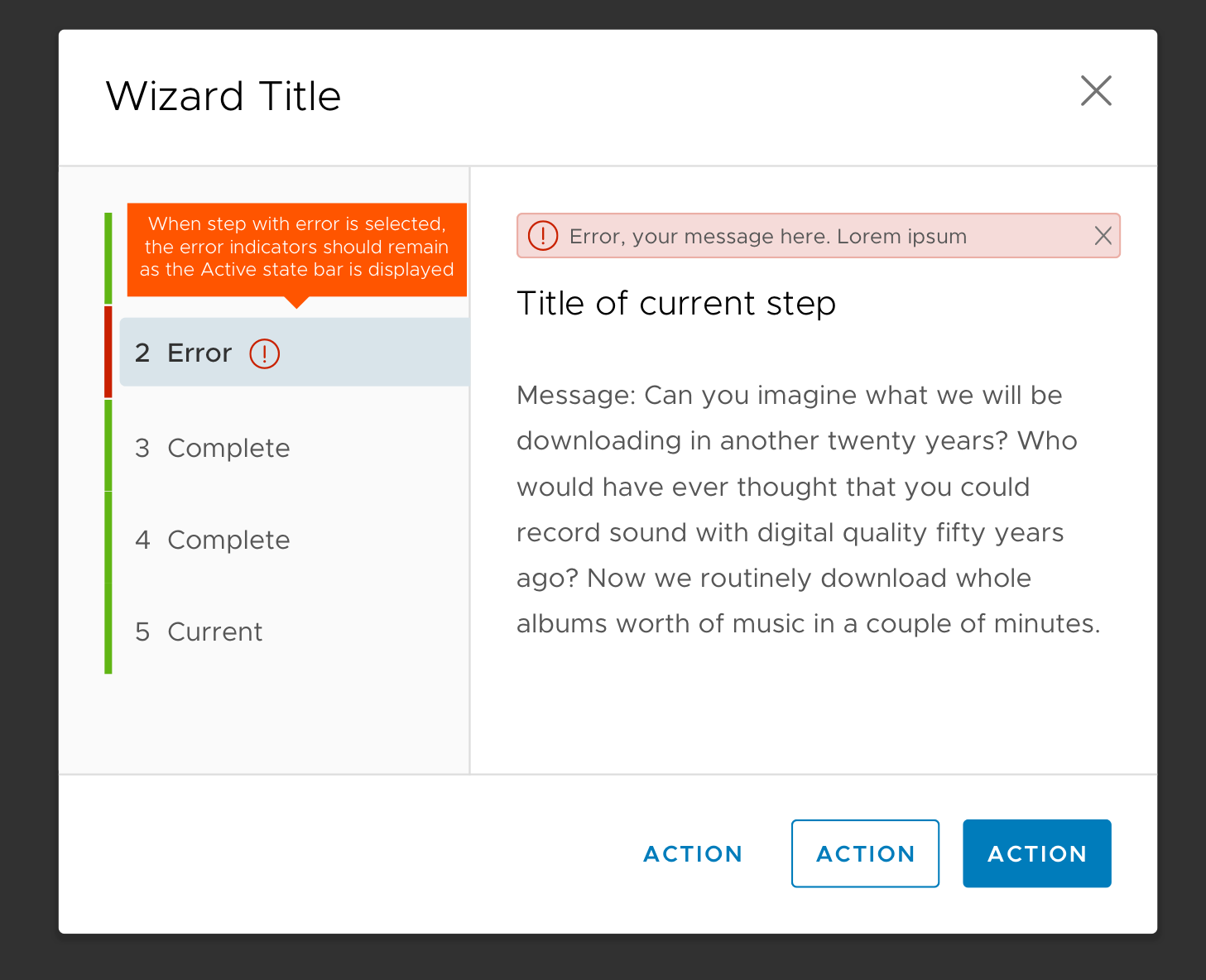
Task: Click the red status bar next to step 2
Action: click(x=108, y=351)
